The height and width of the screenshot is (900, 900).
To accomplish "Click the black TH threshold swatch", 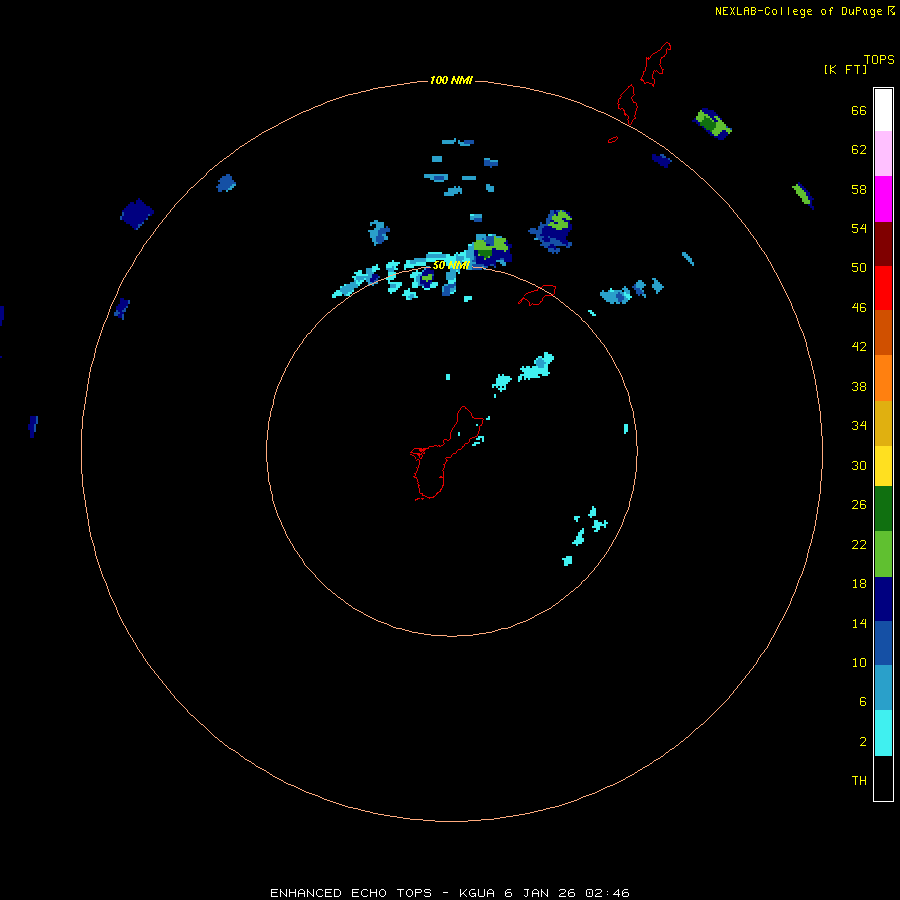I will coord(883,778).
